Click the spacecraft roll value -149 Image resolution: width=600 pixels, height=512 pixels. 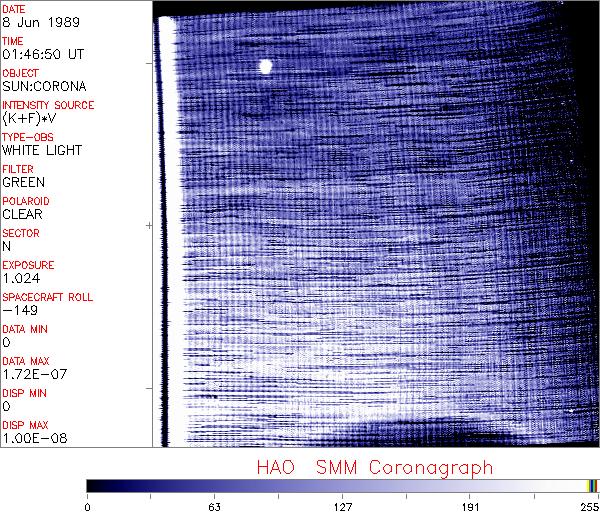click(x=19, y=310)
